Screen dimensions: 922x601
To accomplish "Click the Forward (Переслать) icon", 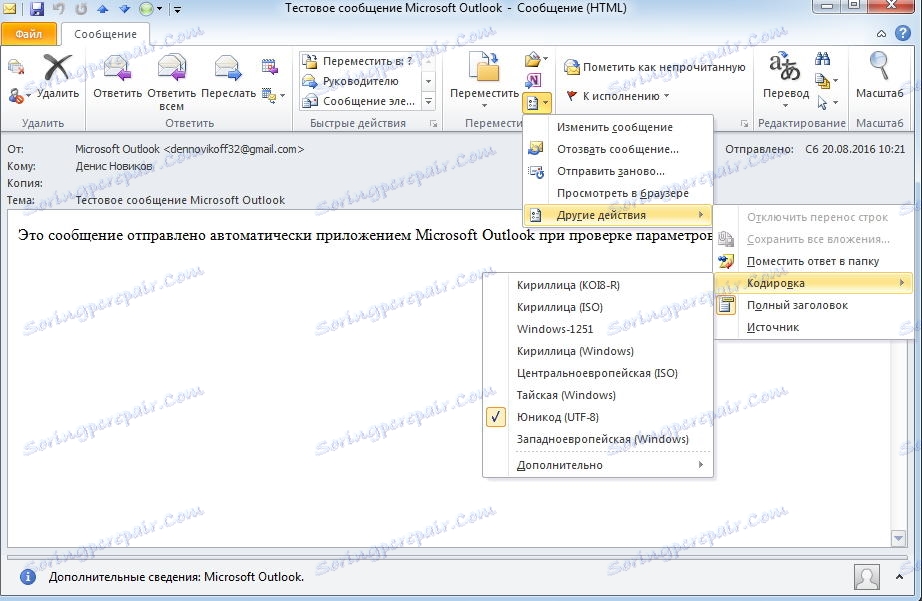I will click(228, 68).
